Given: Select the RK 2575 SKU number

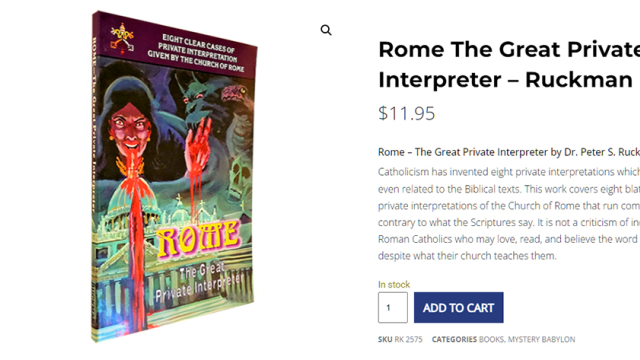Looking at the screenshot, I should [408, 339].
